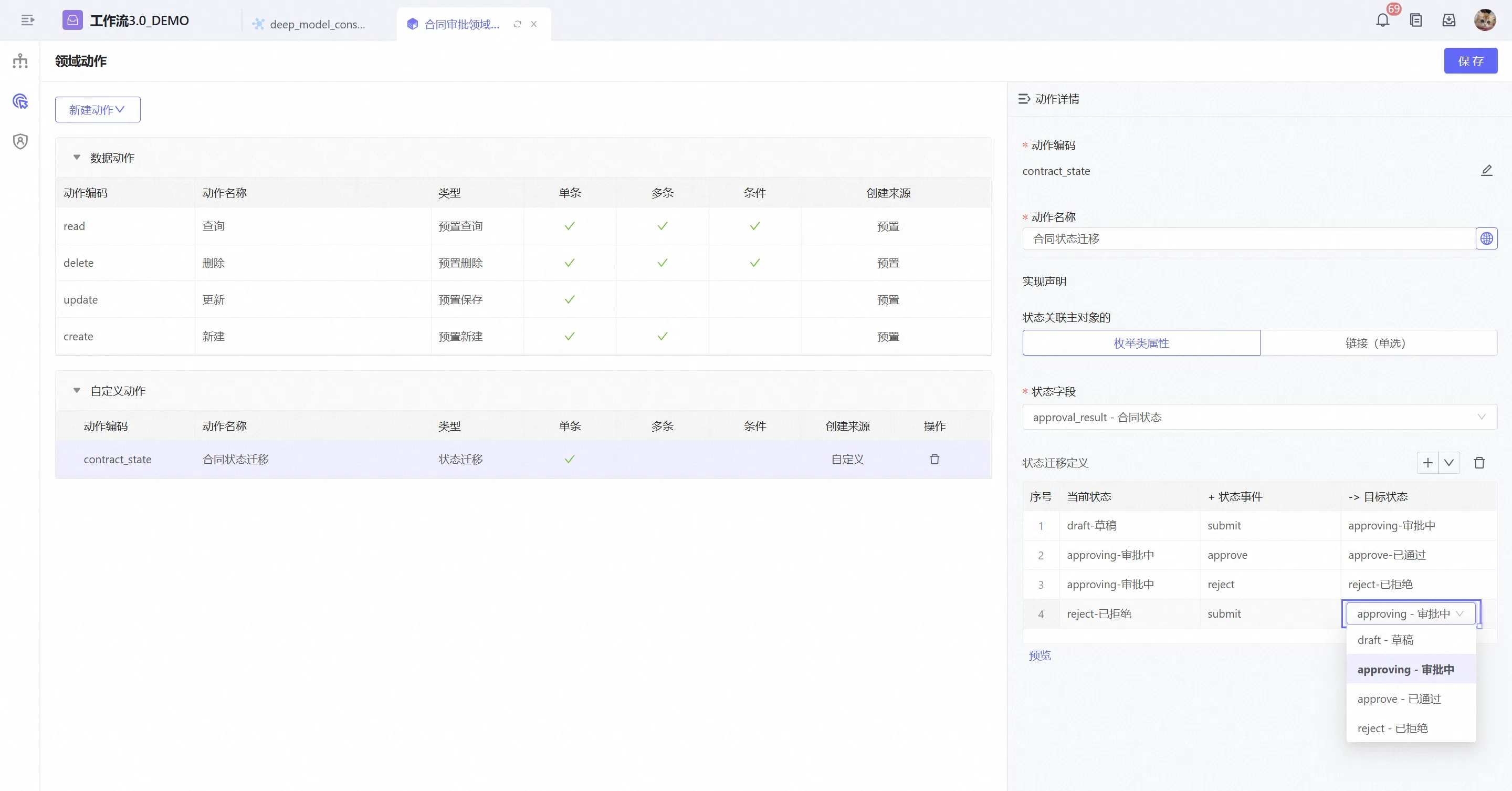The height and width of the screenshot is (791, 1512).
Task: Collapse the sidebar menu icon
Action: pyautogui.click(x=28, y=20)
